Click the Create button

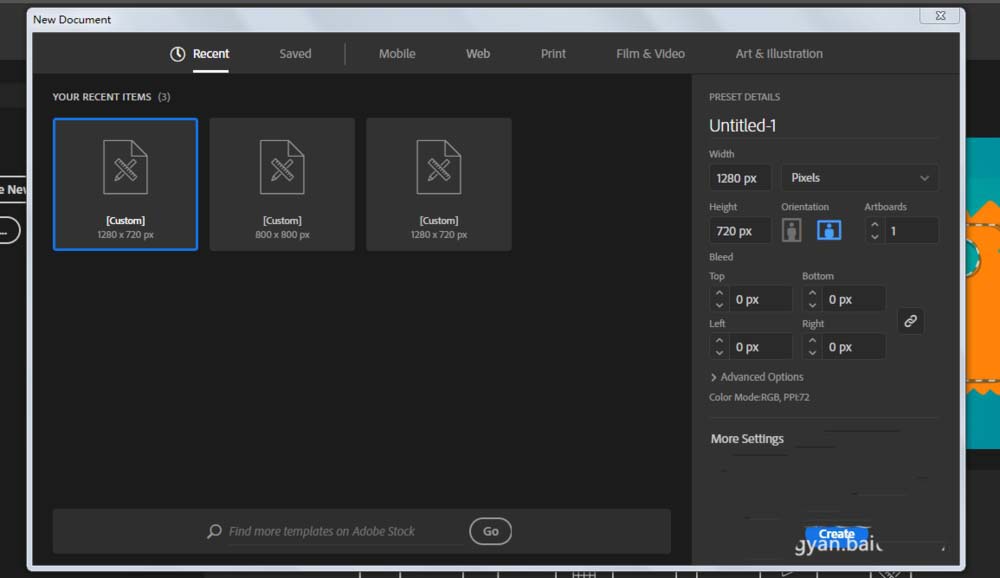point(836,534)
